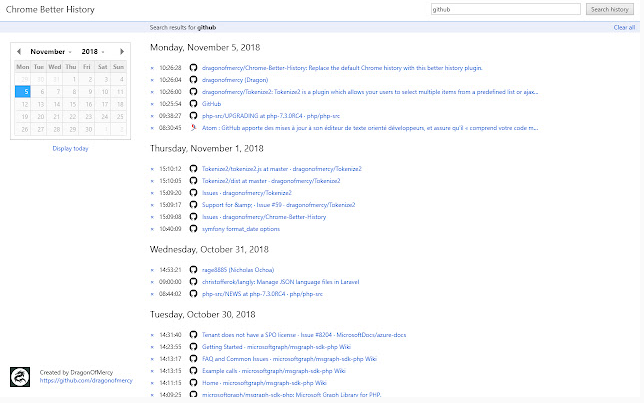This screenshot has height=403, width=644.
Task: Go to previous month in calendar
Action: pos(19,51)
